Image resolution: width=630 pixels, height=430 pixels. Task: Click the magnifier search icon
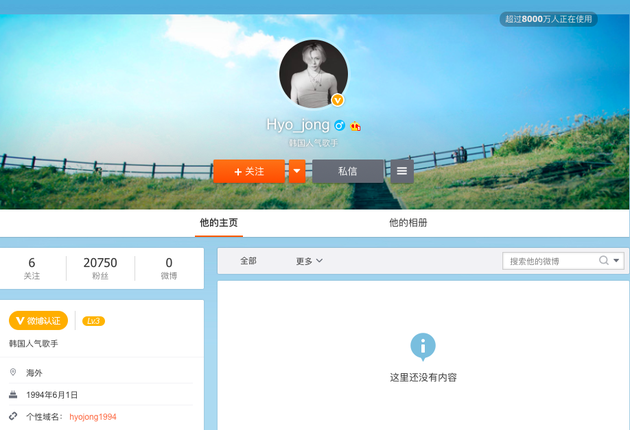tap(604, 261)
